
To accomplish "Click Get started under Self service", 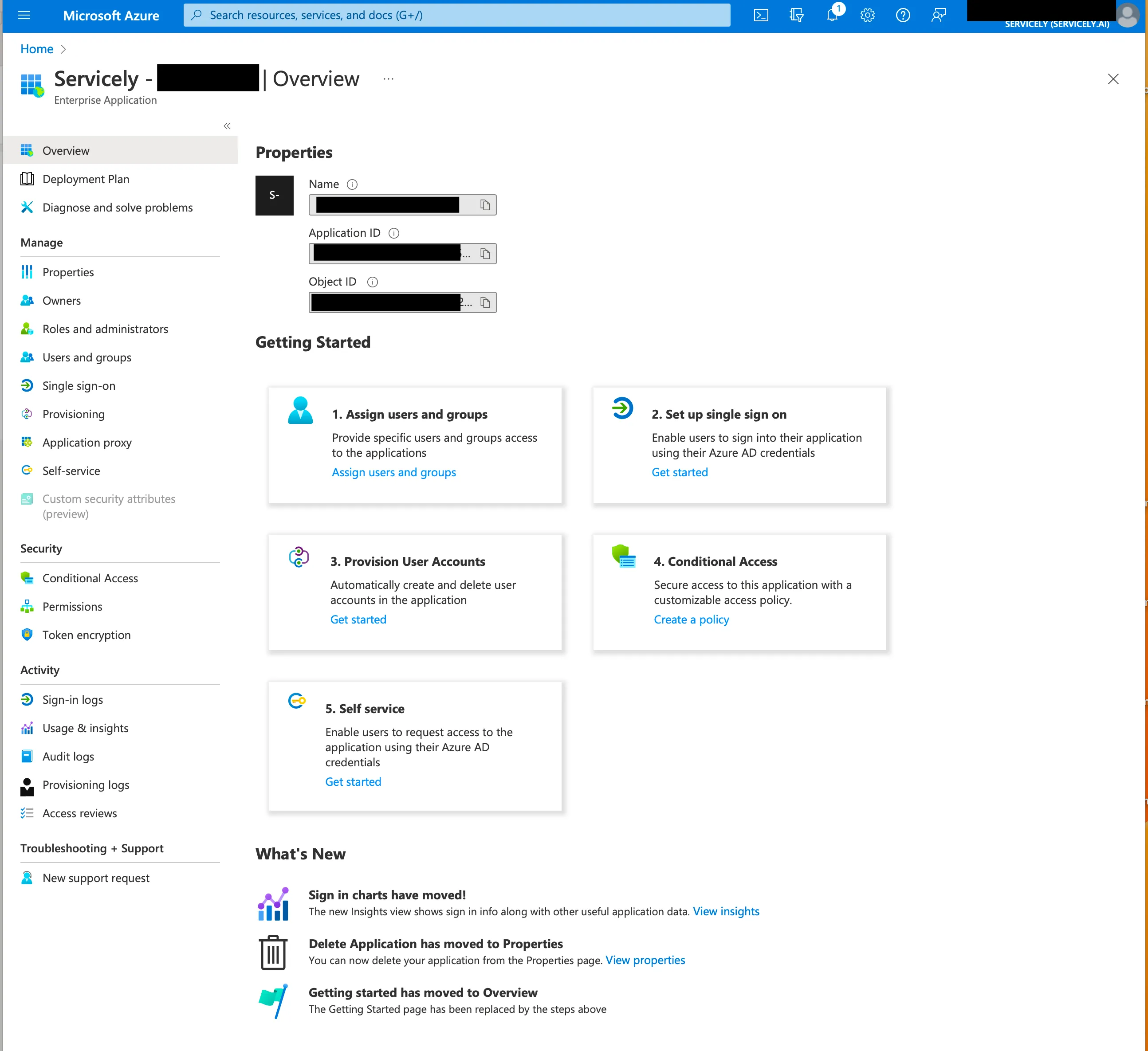I will (353, 782).
